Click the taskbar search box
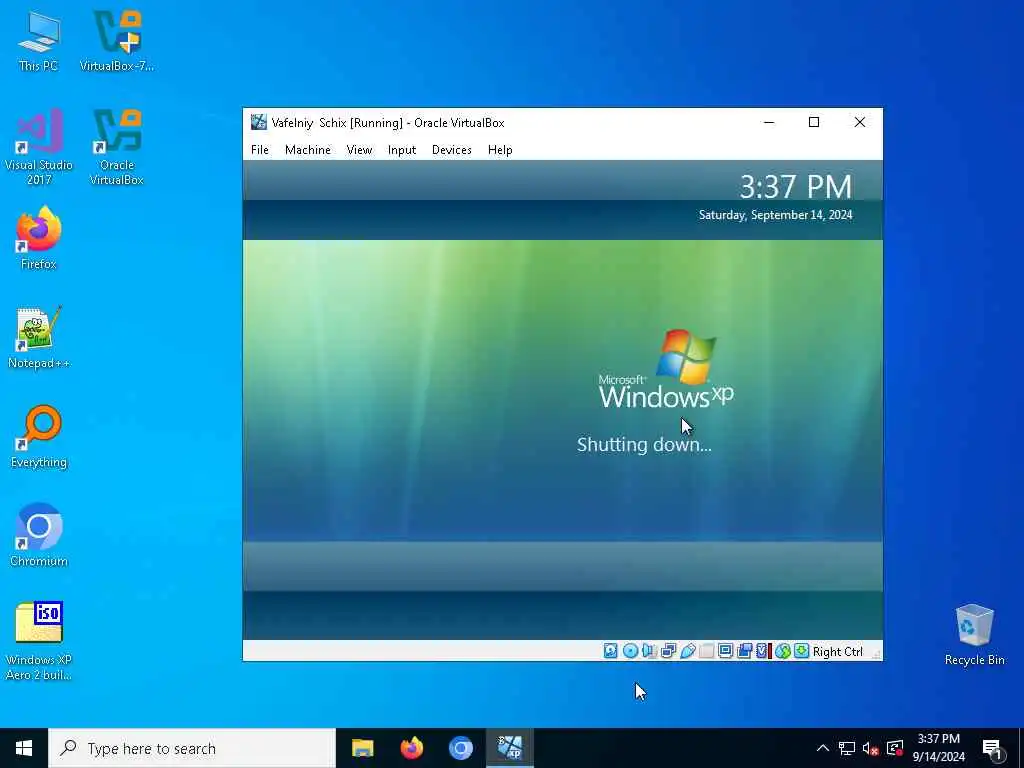The image size is (1024, 768). click(192, 748)
